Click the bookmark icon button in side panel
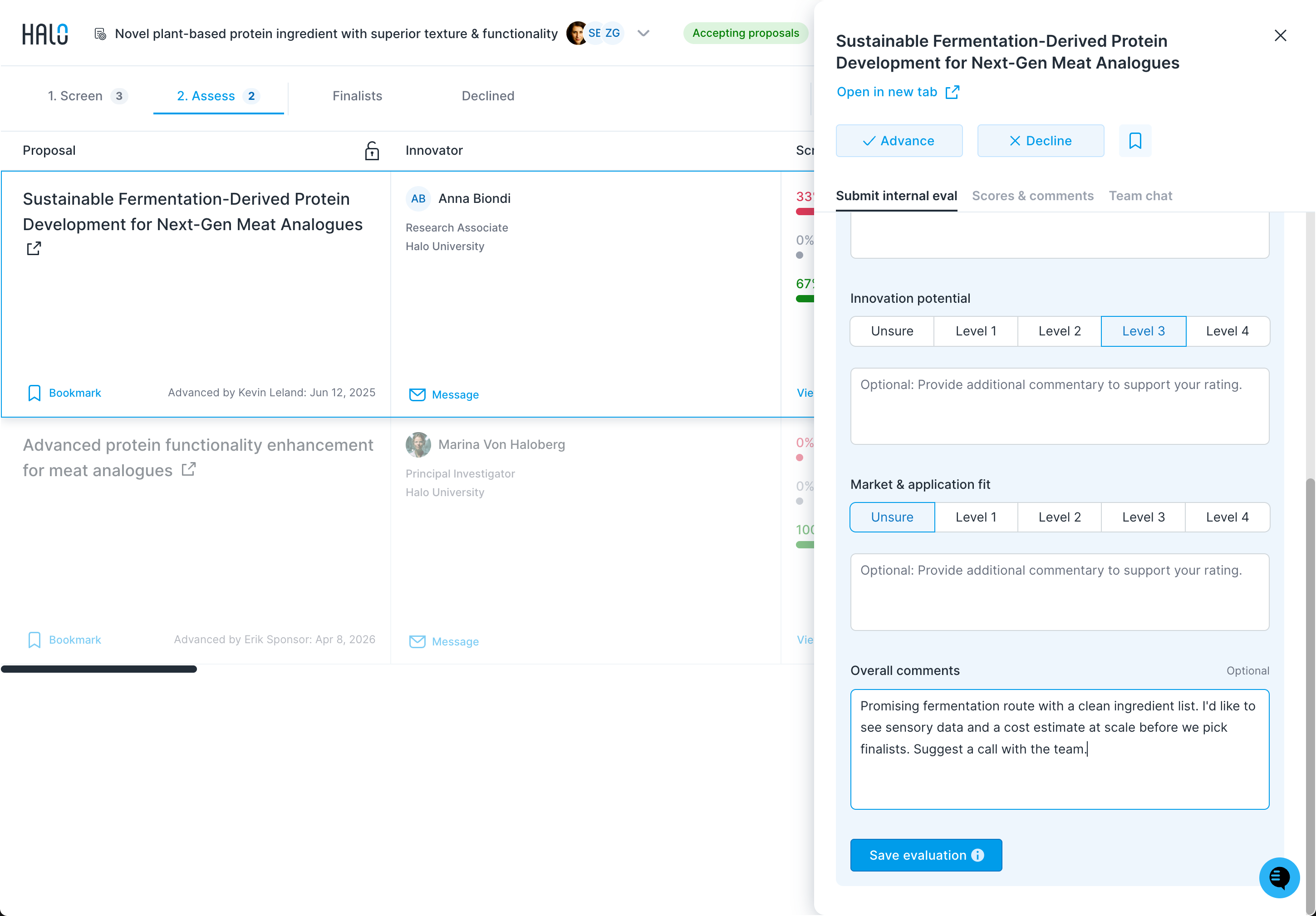Screen dimensions: 1316x916 point(1135,140)
